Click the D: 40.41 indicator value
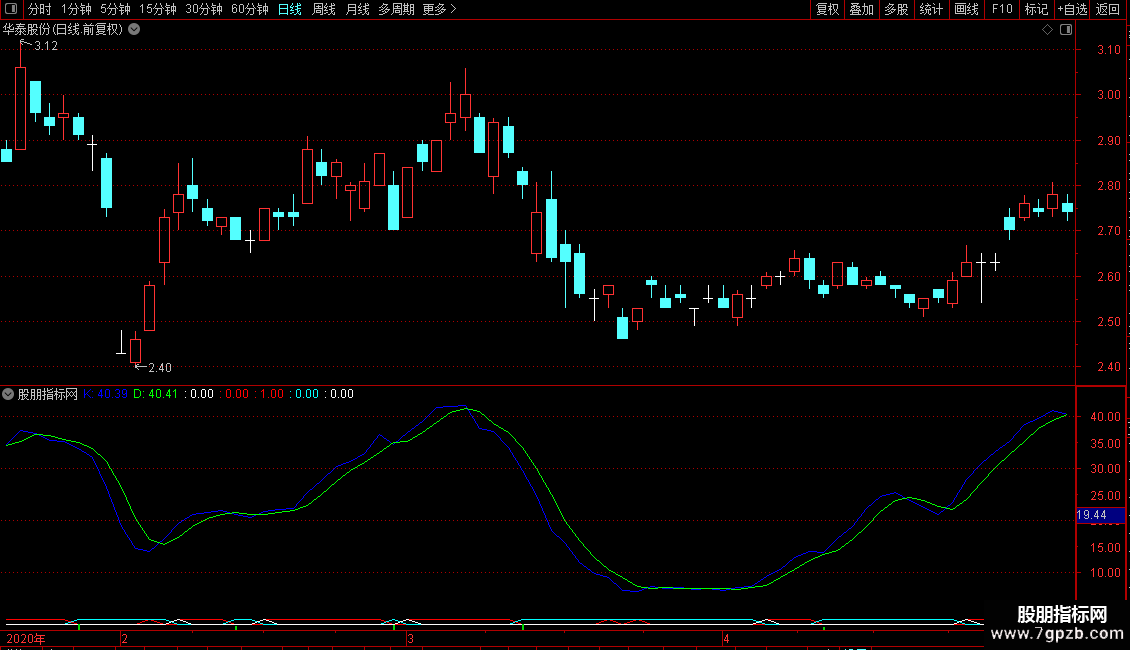Screen dimensions: 1130x650 tap(156, 394)
